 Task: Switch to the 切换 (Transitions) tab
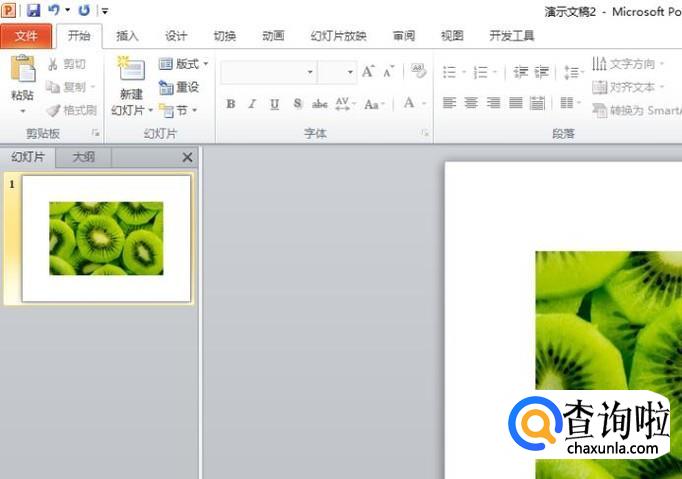click(x=224, y=36)
